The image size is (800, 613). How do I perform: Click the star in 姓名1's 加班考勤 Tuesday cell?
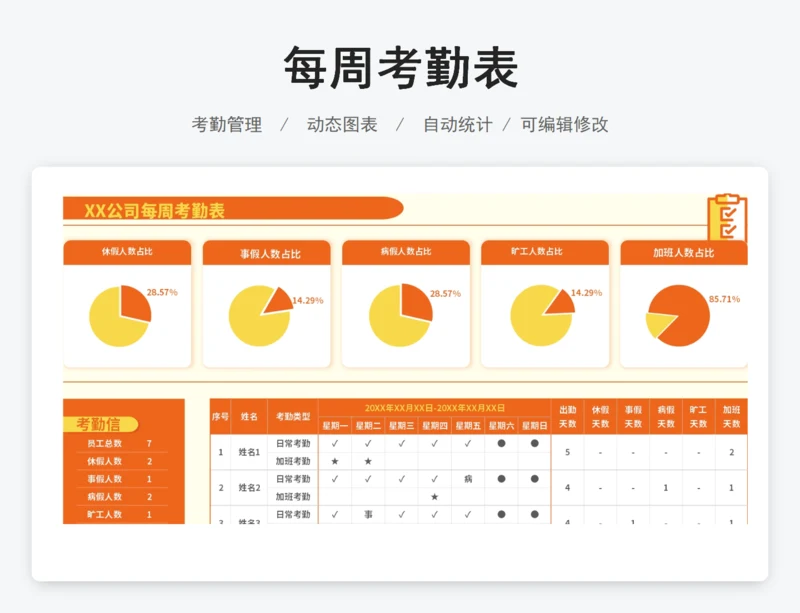pyautogui.click(x=368, y=461)
